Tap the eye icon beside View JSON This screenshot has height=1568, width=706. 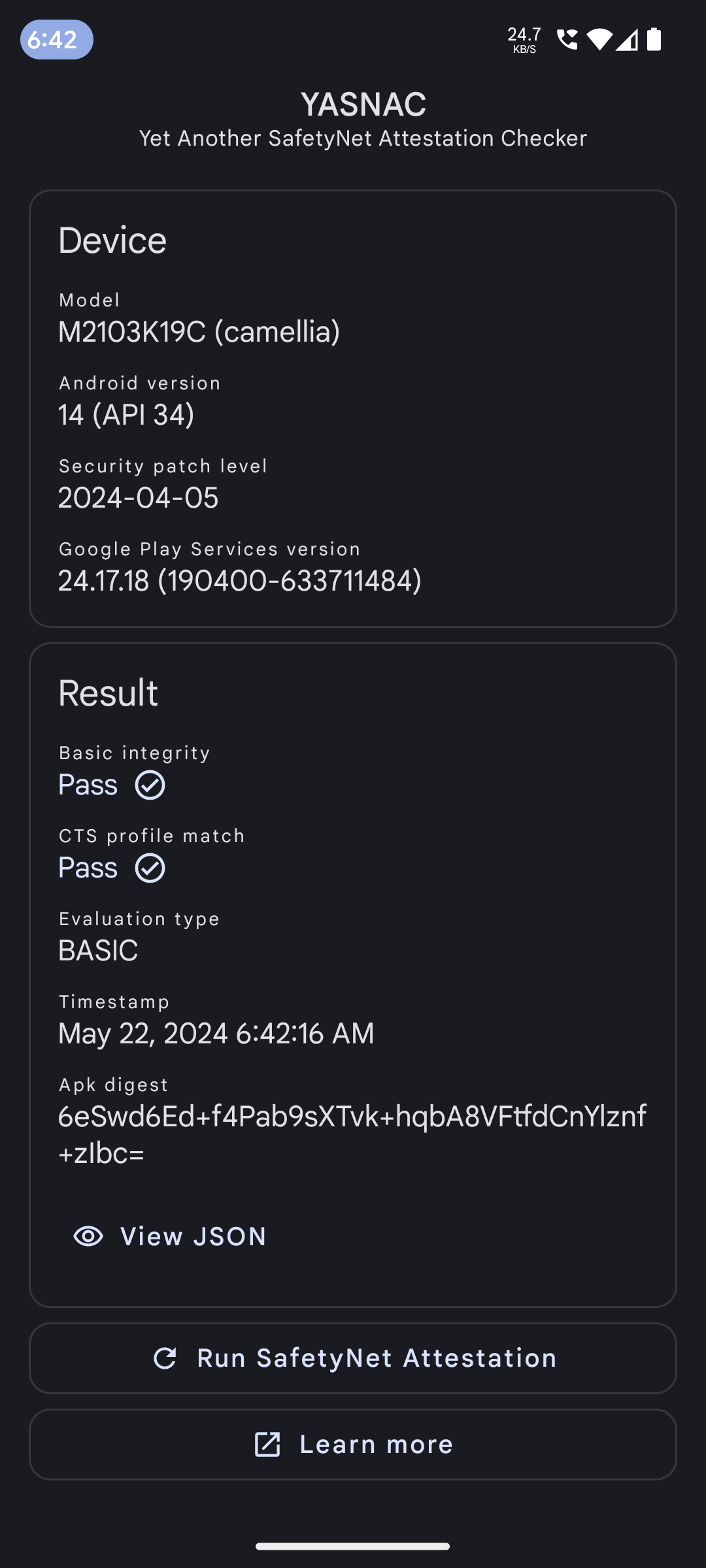click(88, 1236)
